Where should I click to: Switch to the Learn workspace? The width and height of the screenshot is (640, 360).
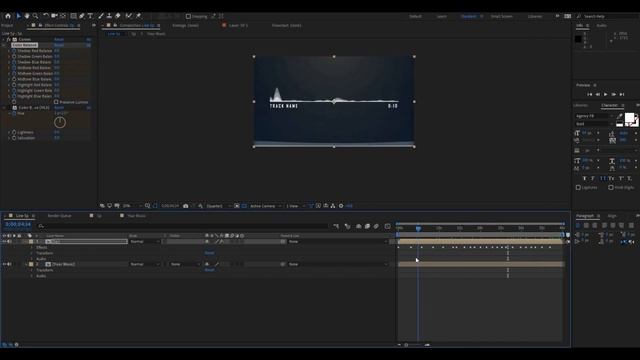tap(442, 16)
